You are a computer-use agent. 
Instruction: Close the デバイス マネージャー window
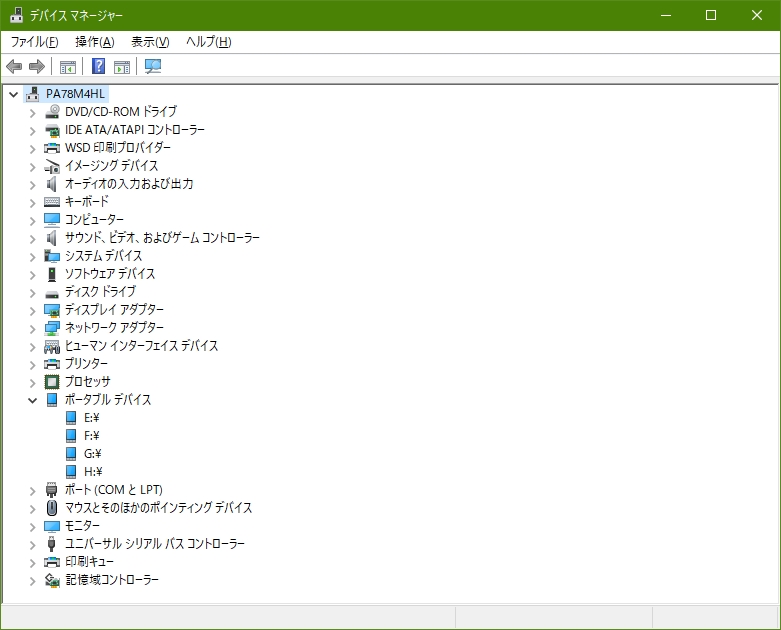757,15
